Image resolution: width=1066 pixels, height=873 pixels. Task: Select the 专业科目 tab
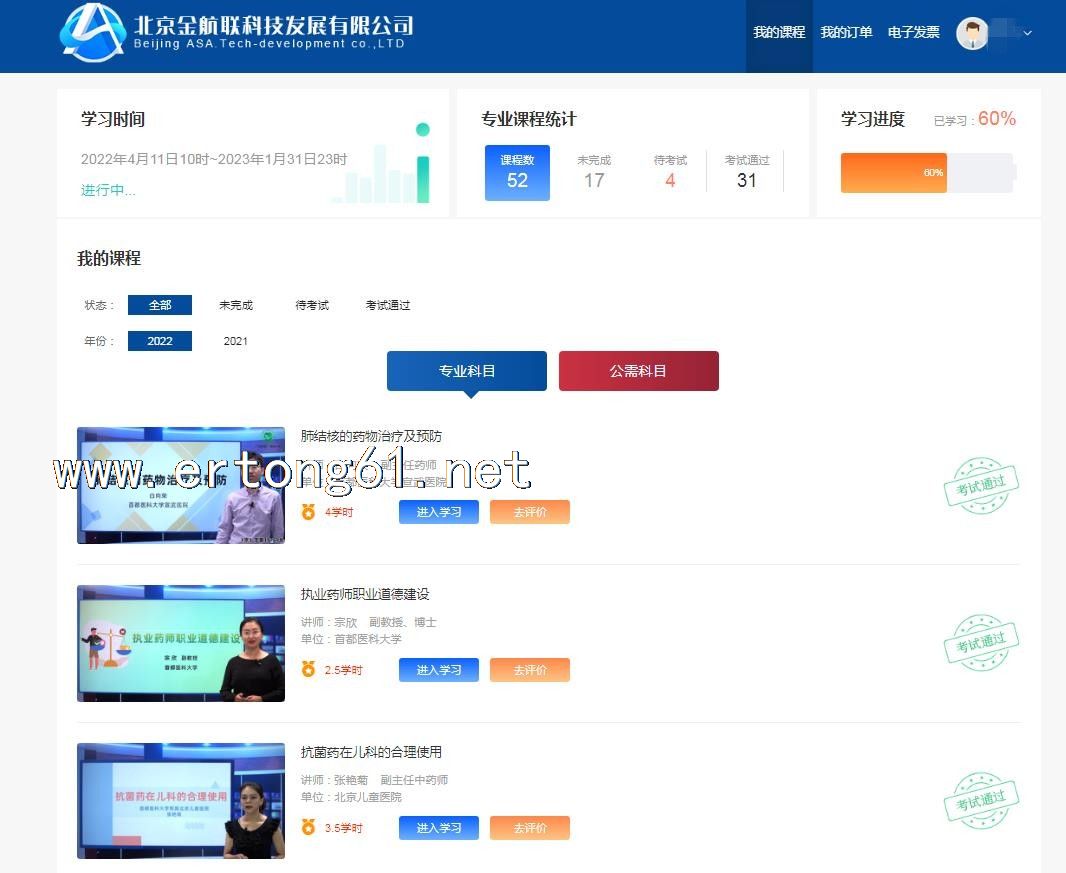[467, 371]
